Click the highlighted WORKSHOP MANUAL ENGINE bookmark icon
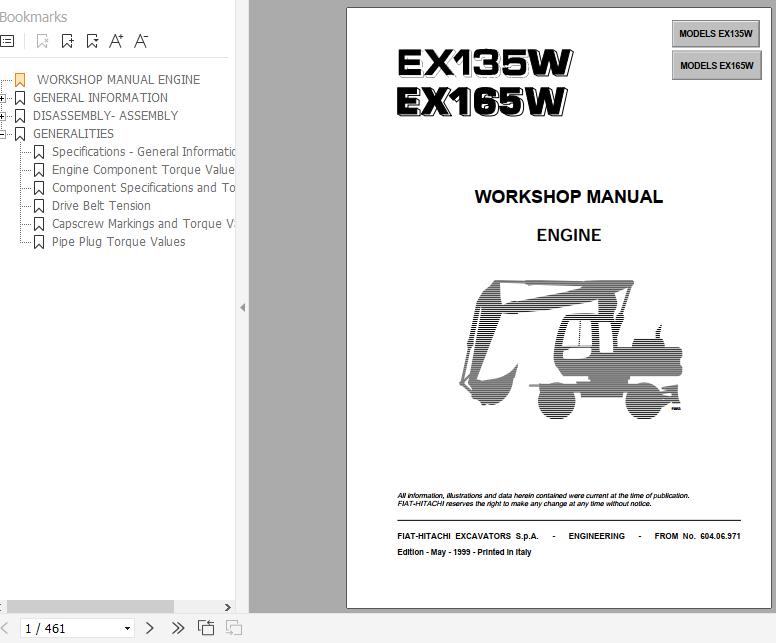 [x=20, y=80]
